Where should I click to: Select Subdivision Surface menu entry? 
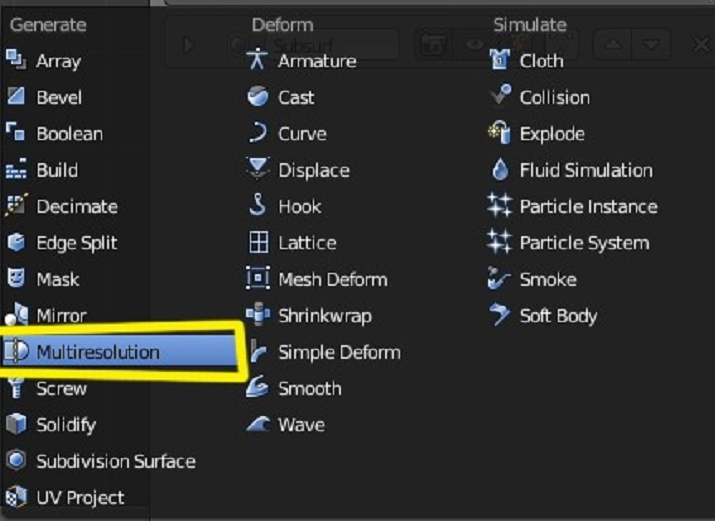click(x=115, y=462)
